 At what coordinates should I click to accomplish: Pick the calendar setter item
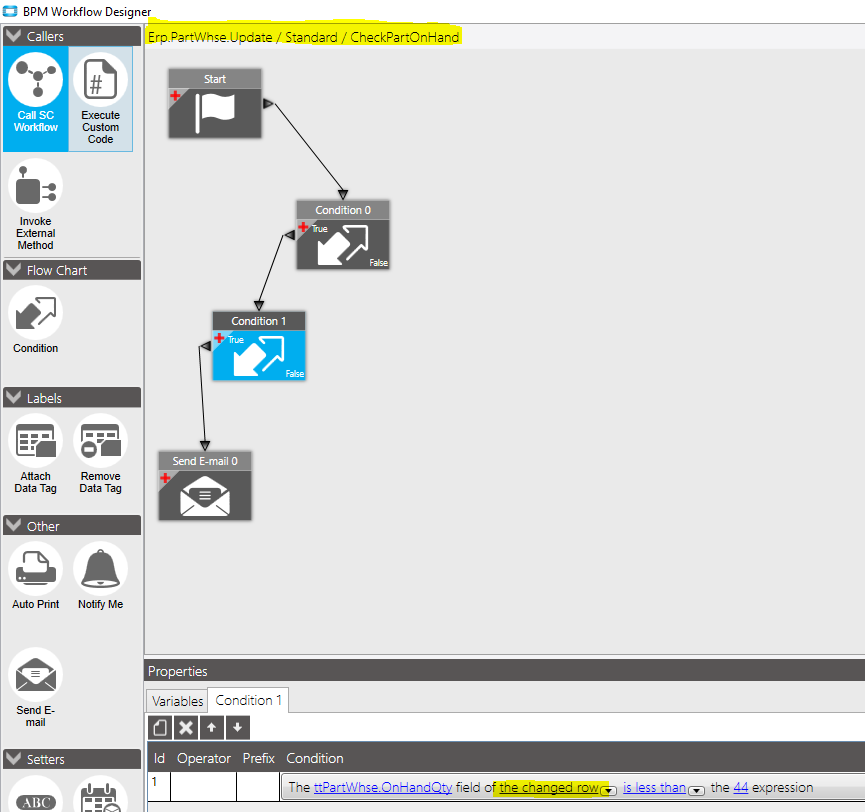pos(100,795)
